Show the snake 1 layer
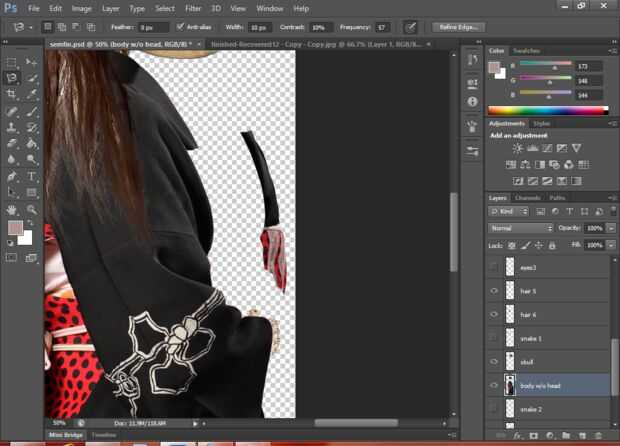This screenshot has height=446, width=620. click(494, 338)
